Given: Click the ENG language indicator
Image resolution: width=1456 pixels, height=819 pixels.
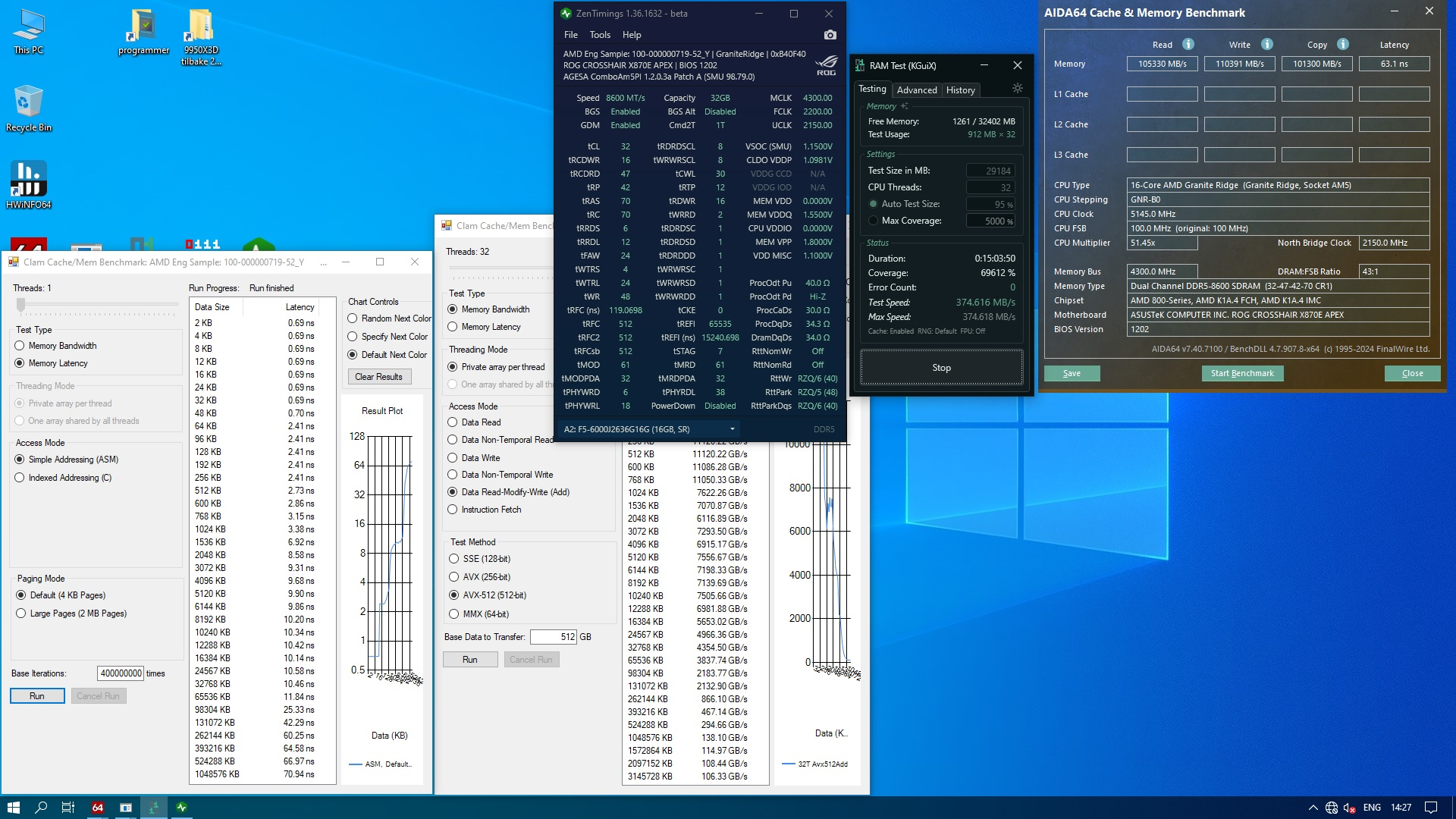Looking at the screenshot, I should [1372, 808].
